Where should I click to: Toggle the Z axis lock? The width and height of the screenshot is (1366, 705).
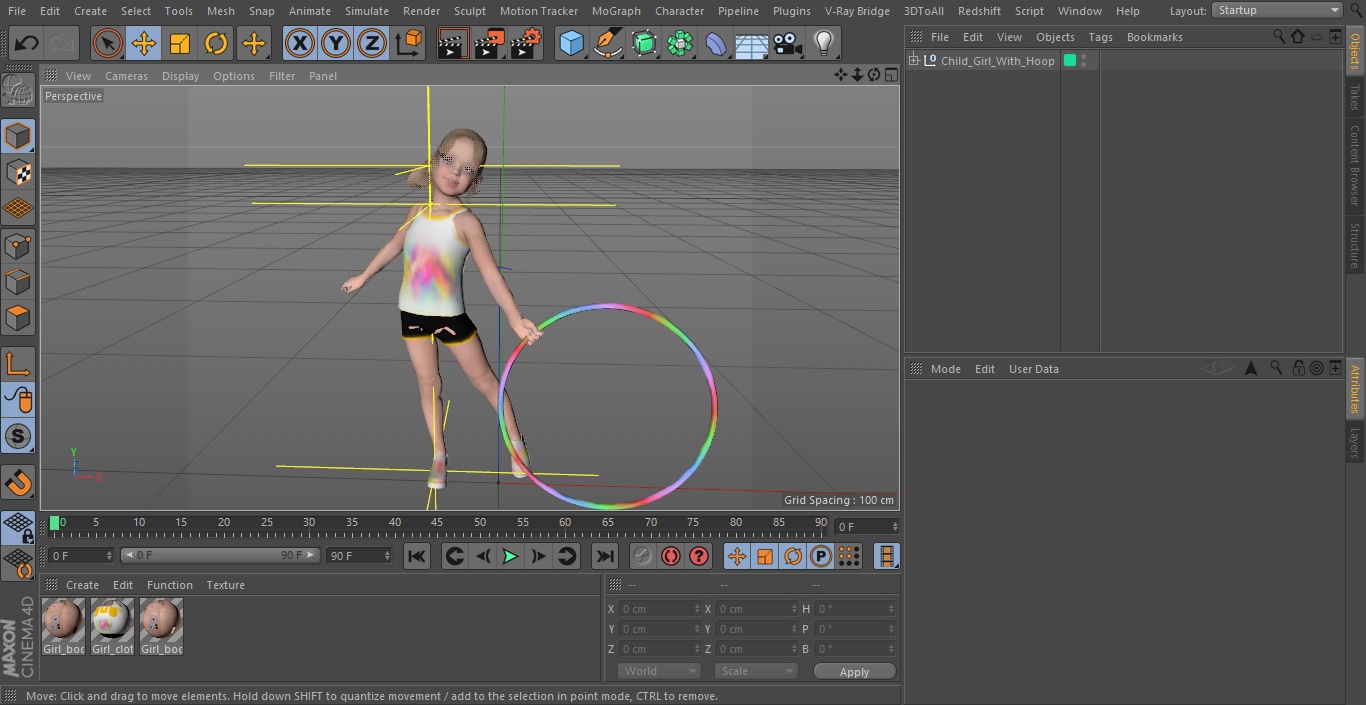point(372,44)
